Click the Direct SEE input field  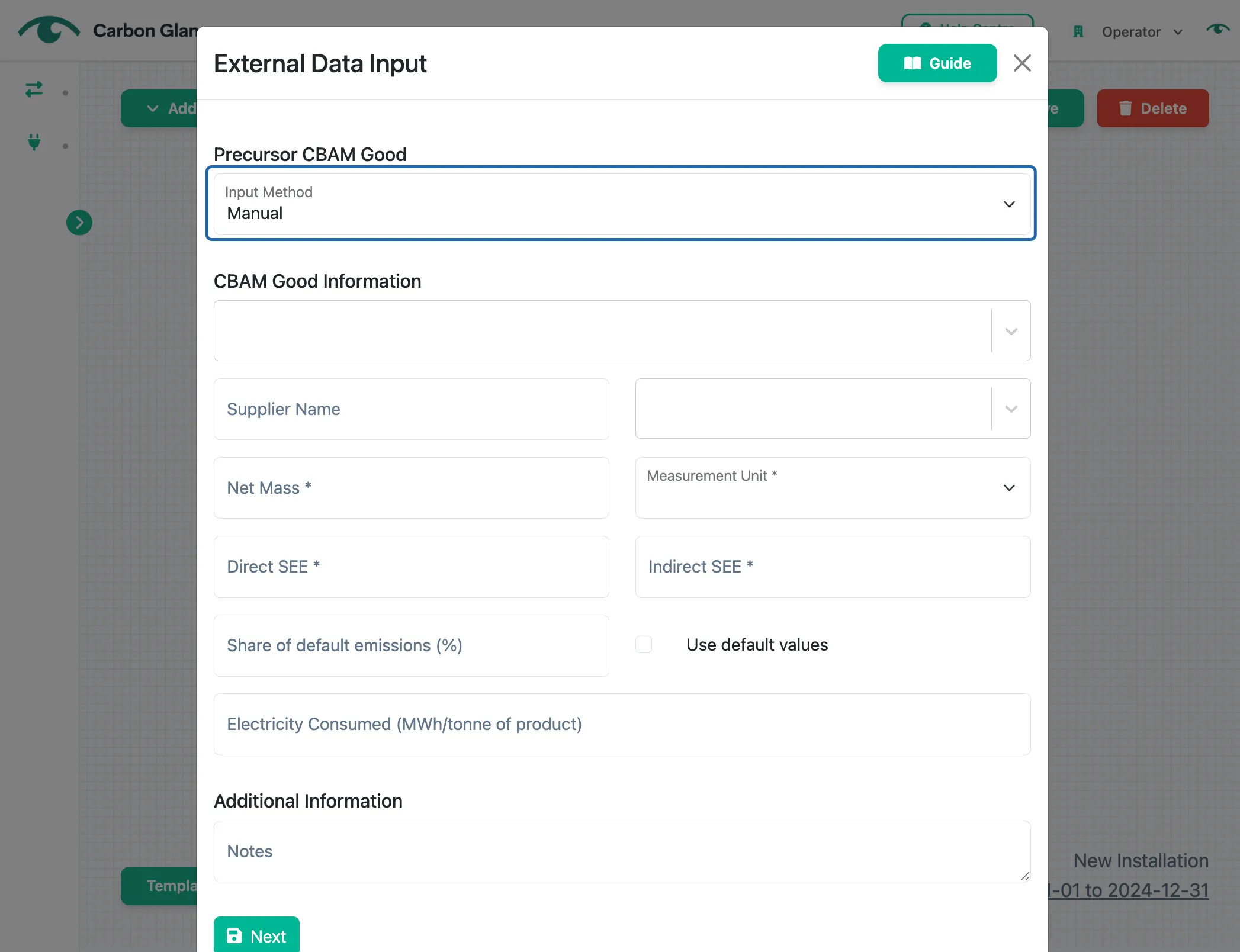click(x=411, y=567)
